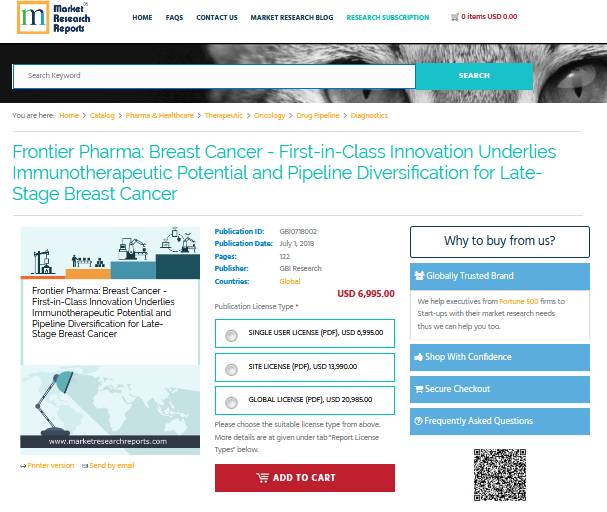
Task: Click the report cover thumbnail image
Action: tap(109, 341)
